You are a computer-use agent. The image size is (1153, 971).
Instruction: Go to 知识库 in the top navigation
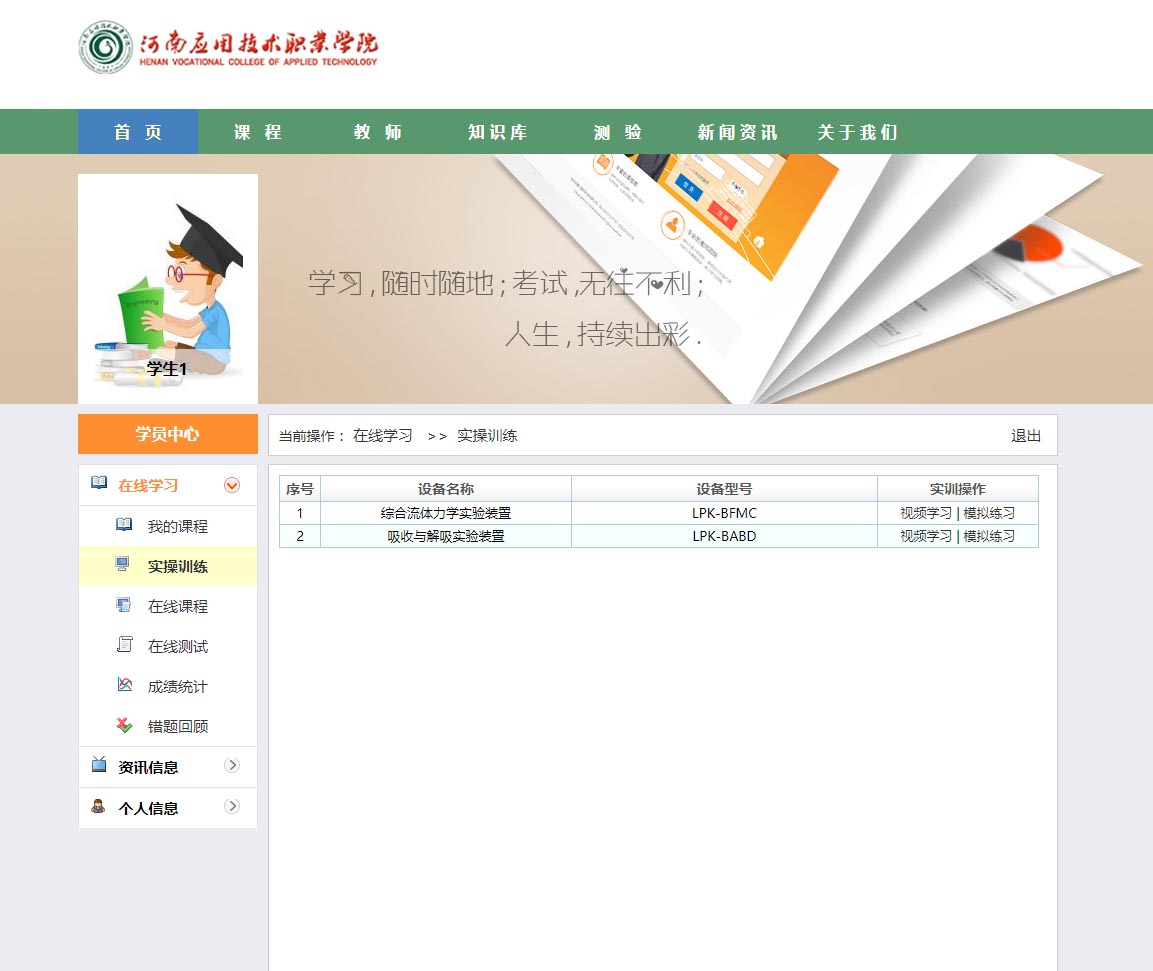pos(498,132)
